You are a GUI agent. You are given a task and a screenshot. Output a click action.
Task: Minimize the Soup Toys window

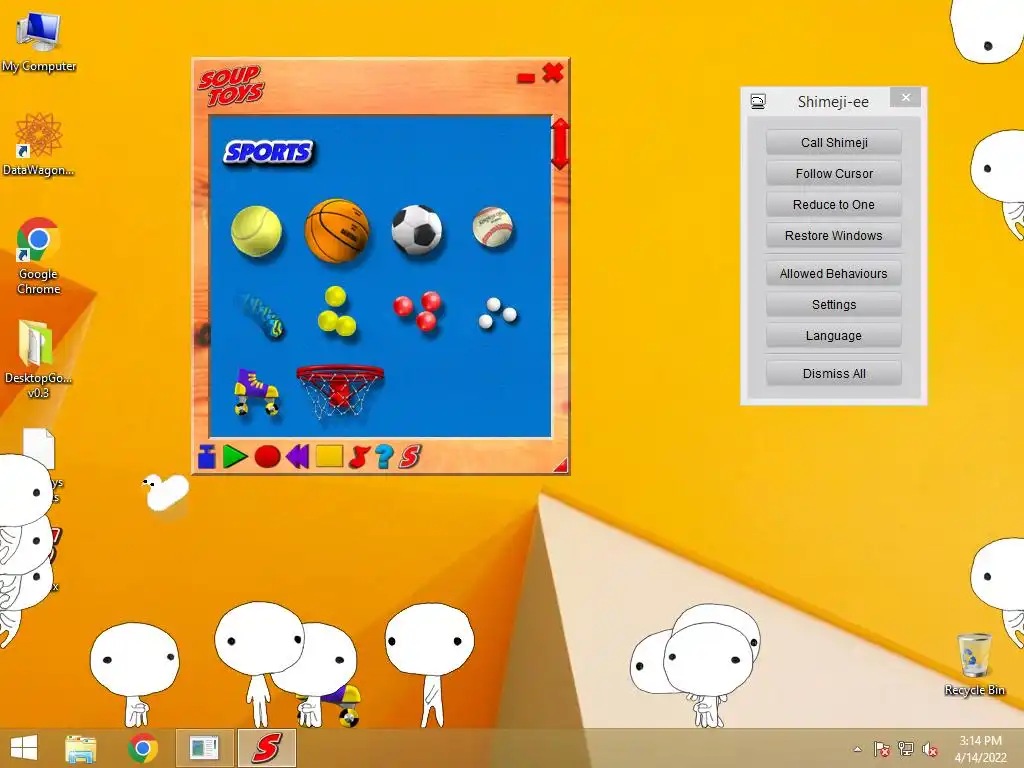[x=526, y=78]
